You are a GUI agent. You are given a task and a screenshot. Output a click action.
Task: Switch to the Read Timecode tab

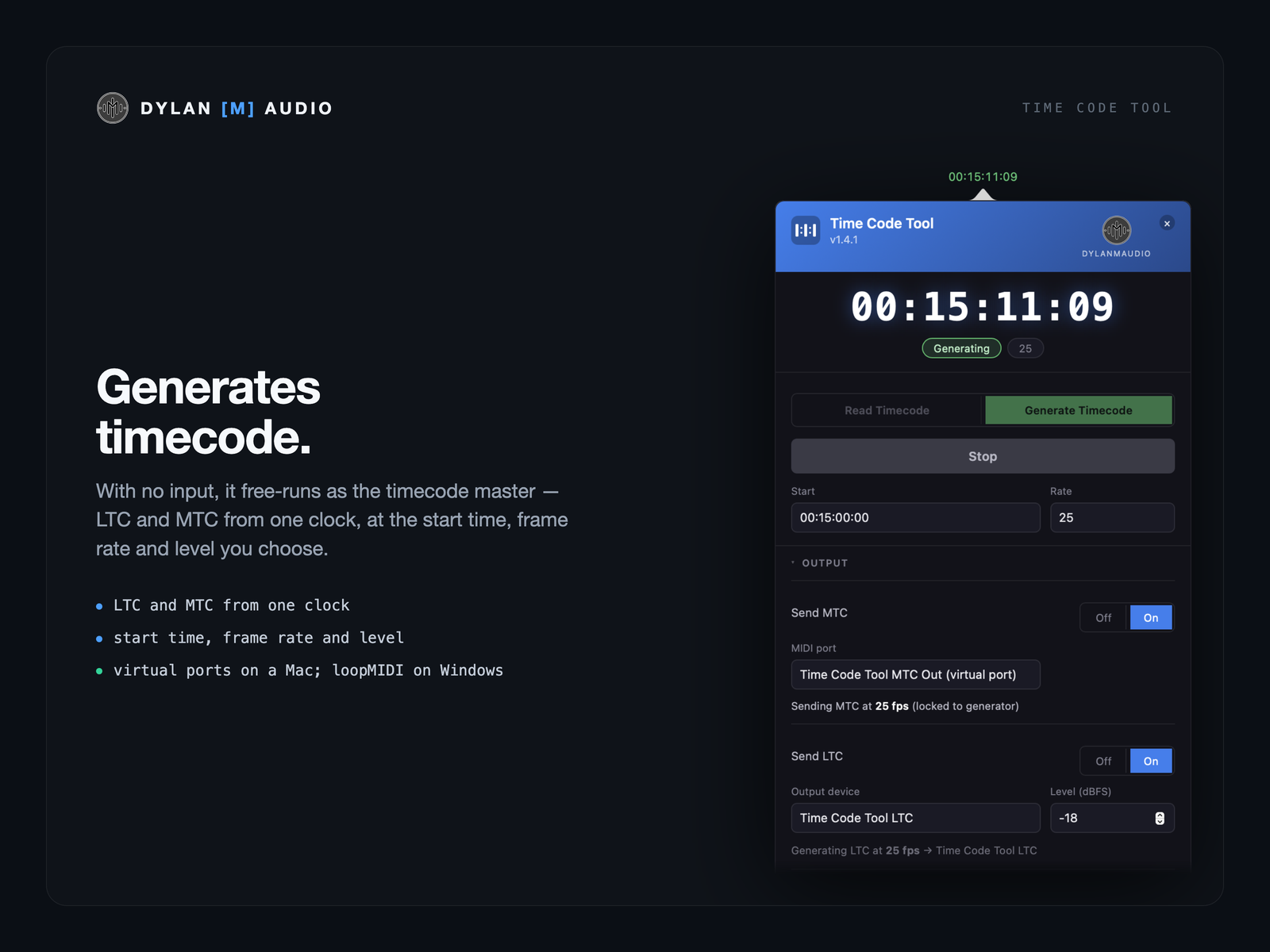[x=887, y=410]
